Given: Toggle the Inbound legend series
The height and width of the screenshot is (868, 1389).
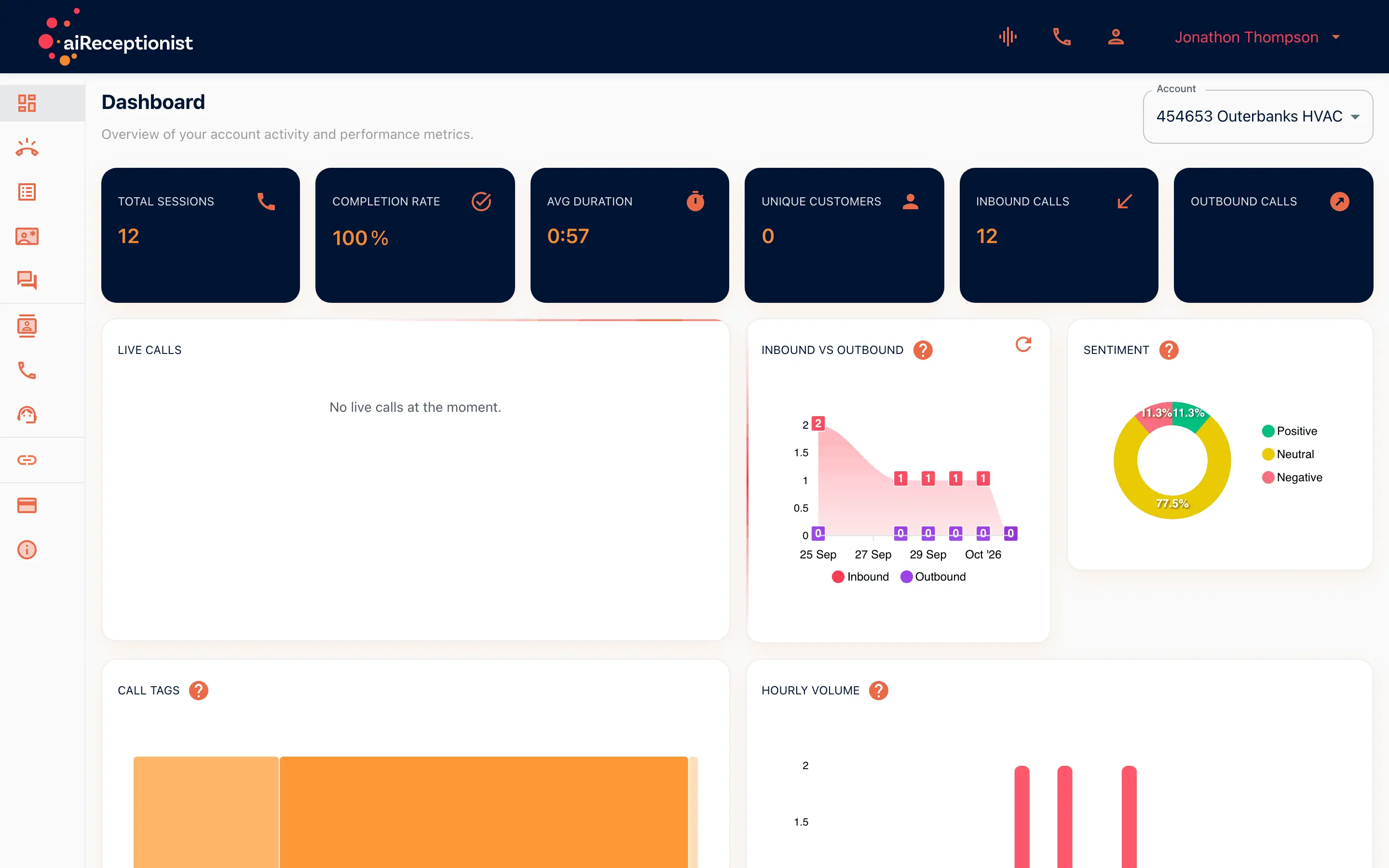Looking at the screenshot, I should [860, 577].
